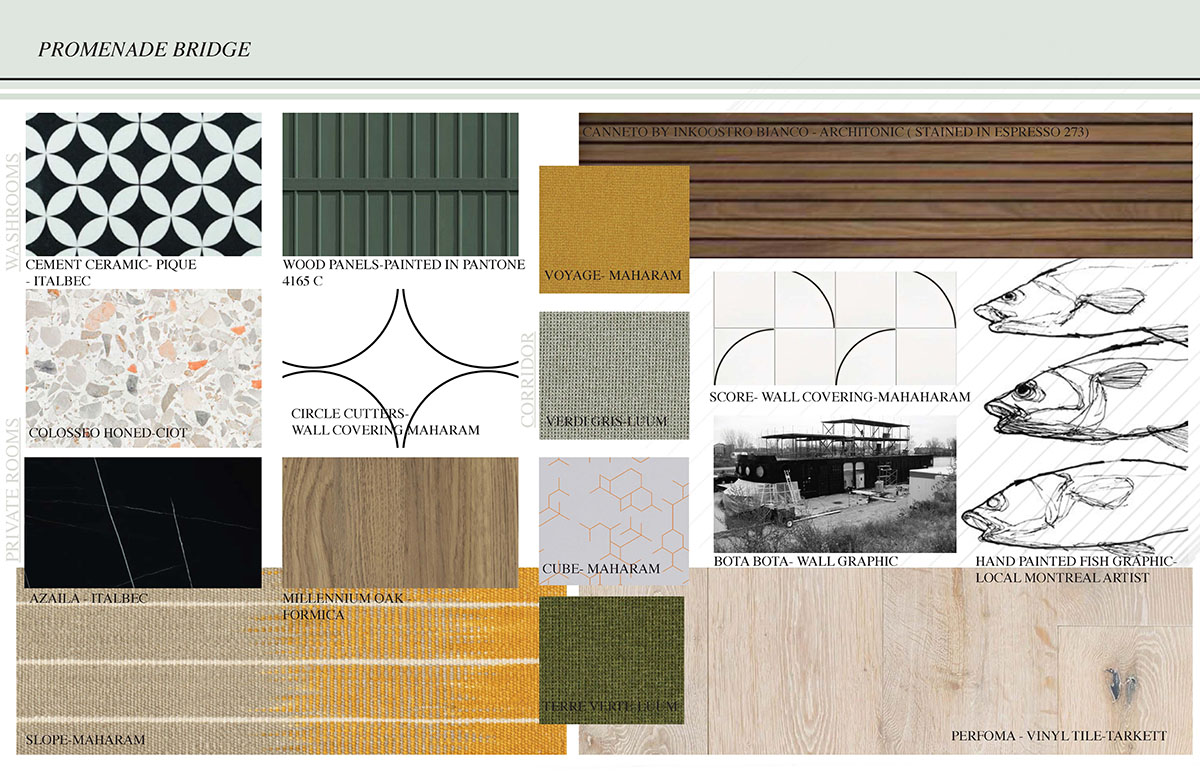The width and height of the screenshot is (1200, 776).
Task: Click the PROMENADE BRIDGE title
Action: pos(145,49)
